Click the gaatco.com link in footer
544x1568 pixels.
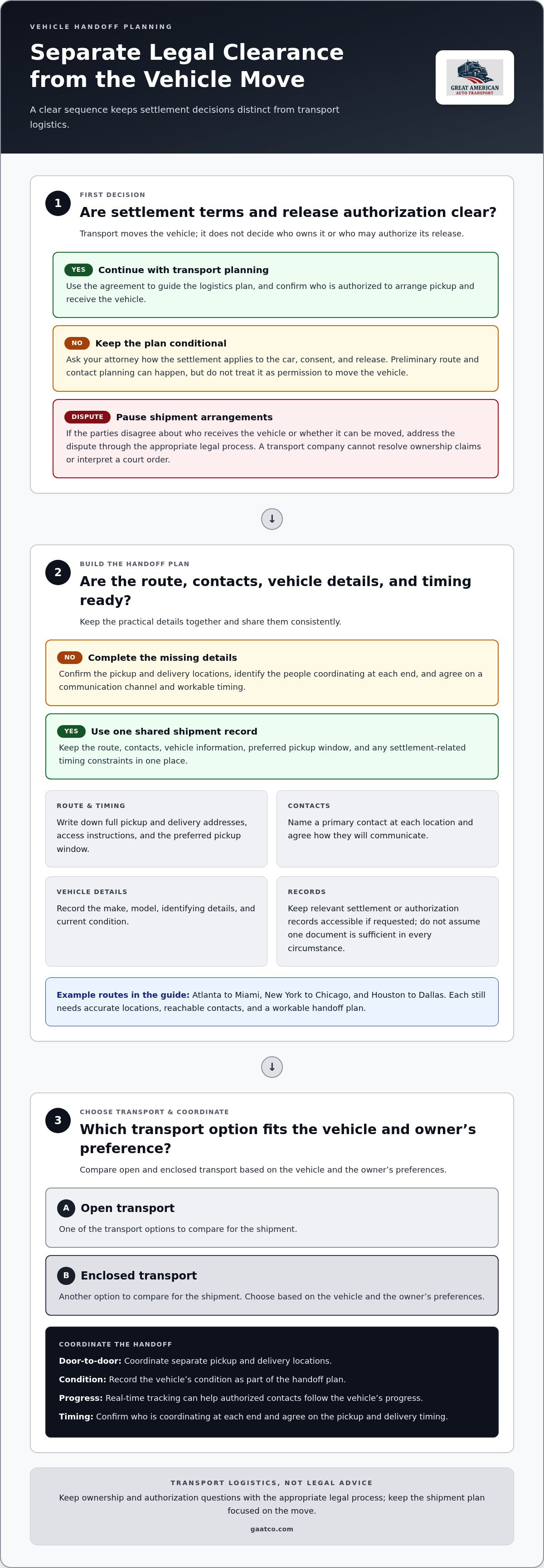[x=272, y=1529]
